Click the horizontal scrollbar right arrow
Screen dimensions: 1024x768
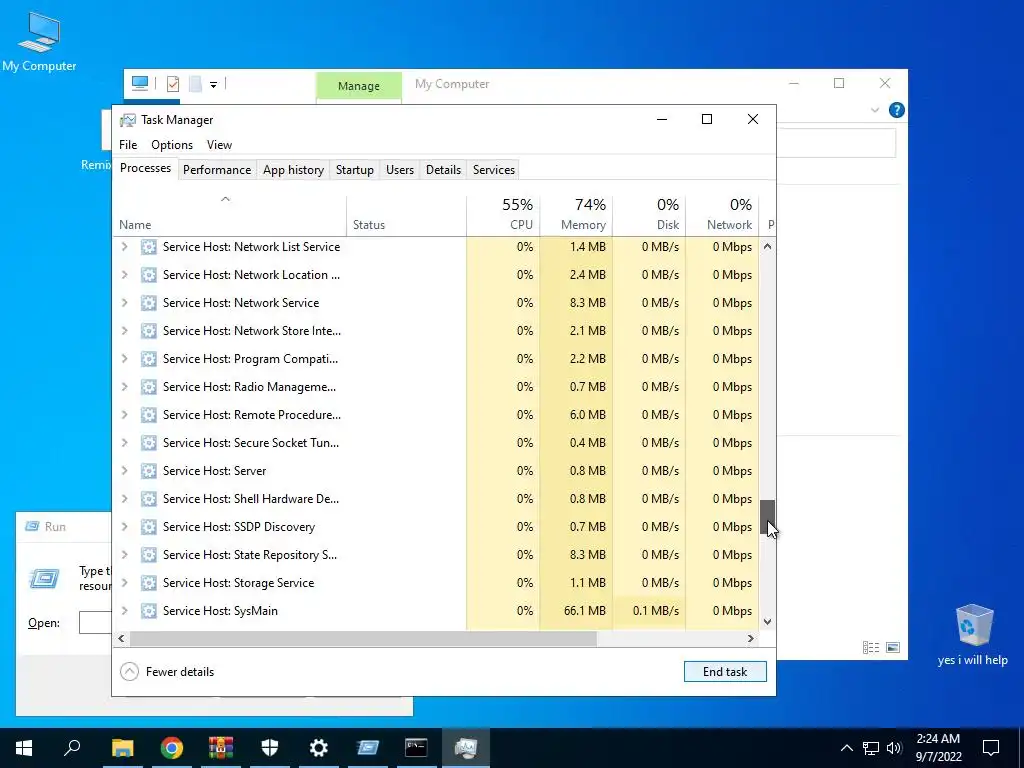tap(751, 639)
